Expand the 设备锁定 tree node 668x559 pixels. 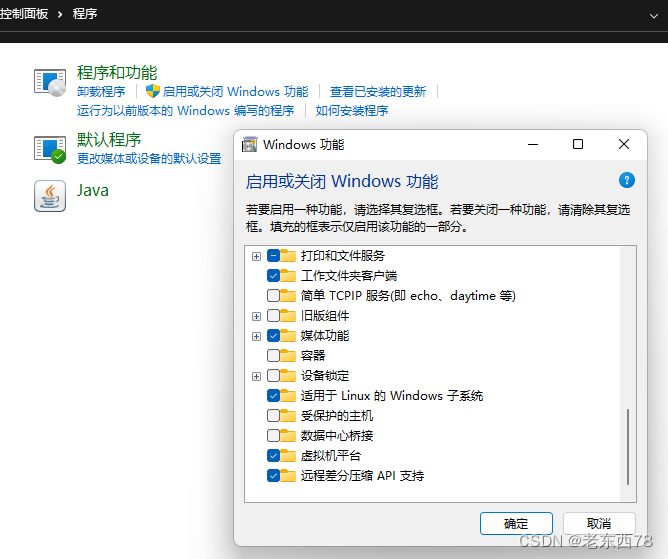click(256, 377)
